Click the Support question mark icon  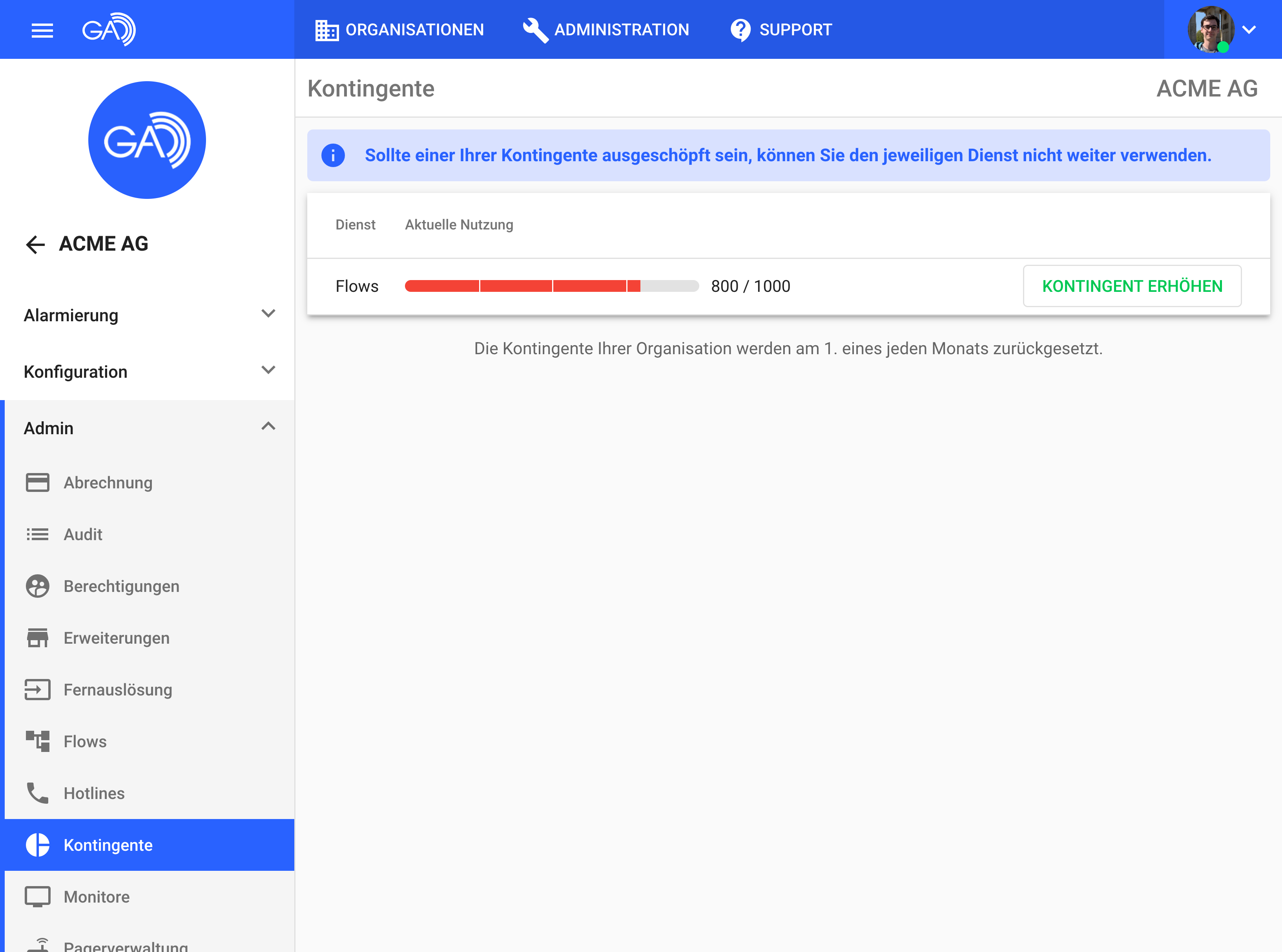740,30
